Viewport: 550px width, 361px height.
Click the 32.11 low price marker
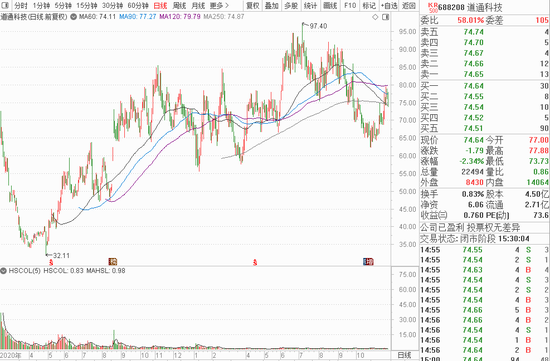click(x=61, y=255)
